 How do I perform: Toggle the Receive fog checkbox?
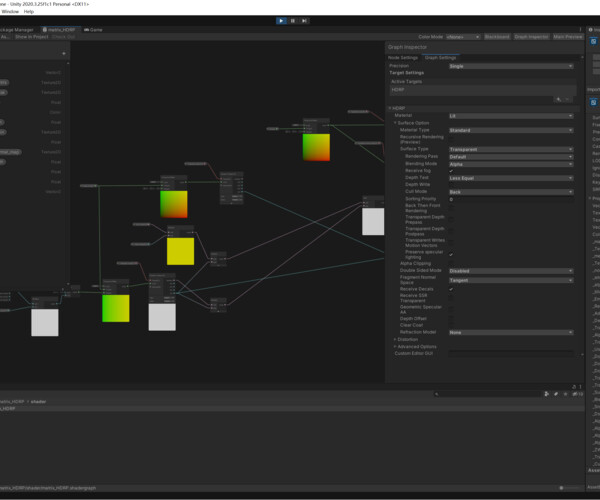(x=451, y=171)
